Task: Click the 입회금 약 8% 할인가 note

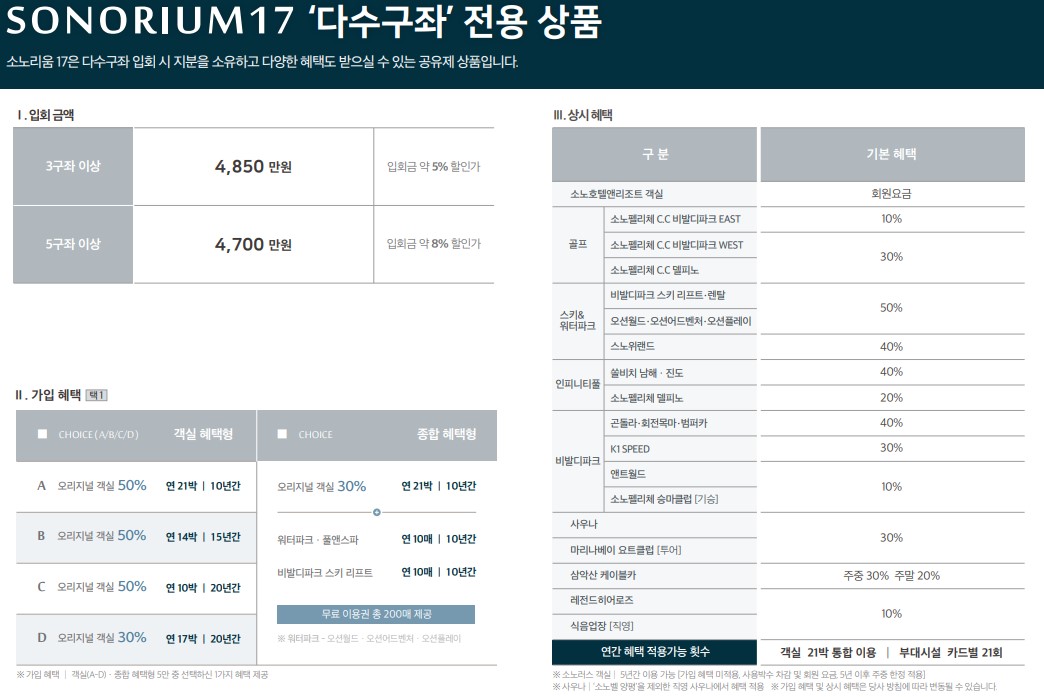Action: point(433,244)
